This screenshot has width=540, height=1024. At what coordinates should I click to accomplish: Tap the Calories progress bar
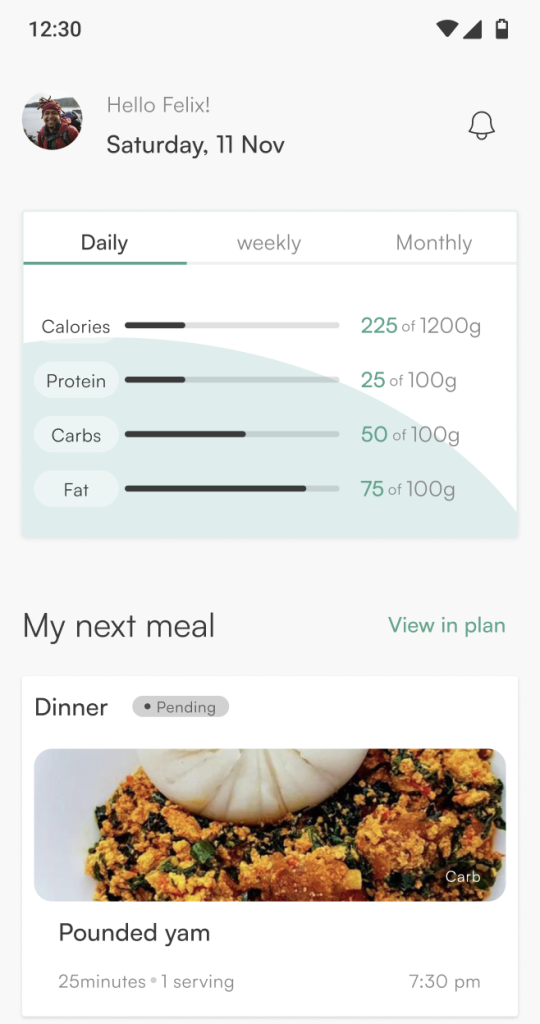tap(232, 325)
